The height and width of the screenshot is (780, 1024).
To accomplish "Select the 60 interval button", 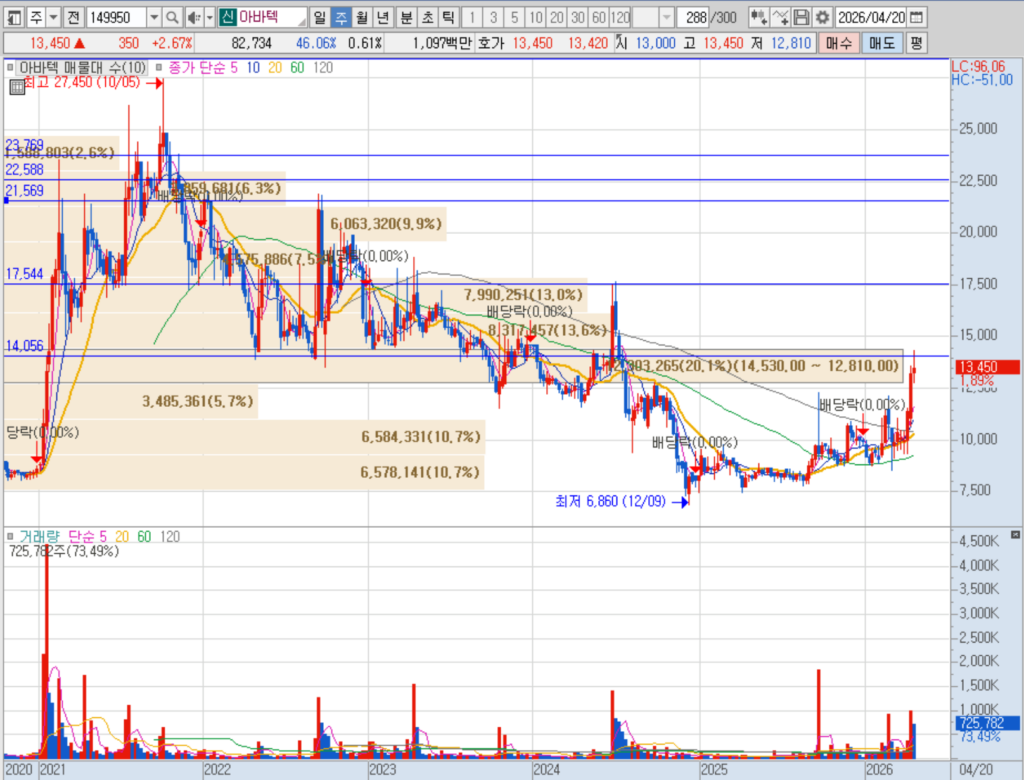I will pyautogui.click(x=599, y=17).
